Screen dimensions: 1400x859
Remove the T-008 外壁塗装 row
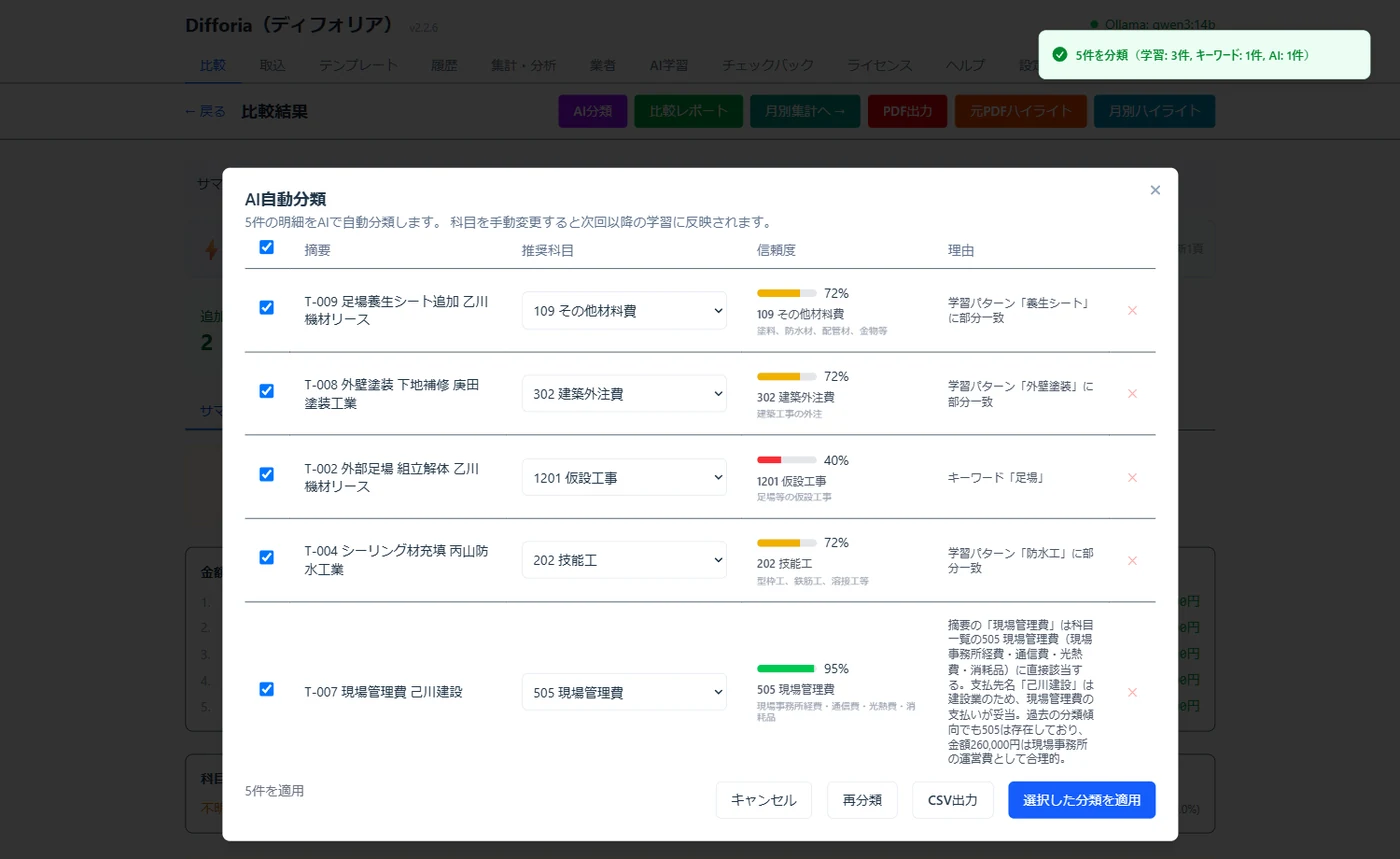click(x=1132, y=394)
